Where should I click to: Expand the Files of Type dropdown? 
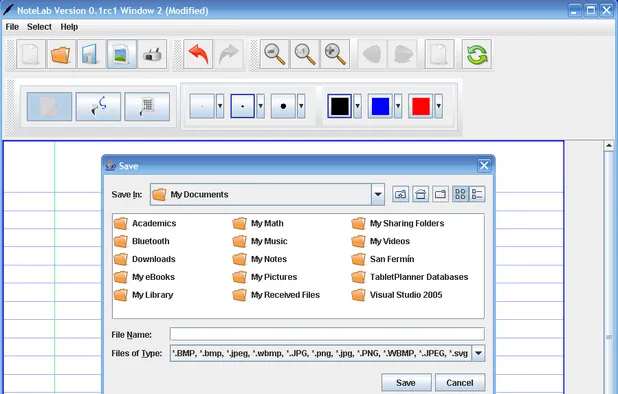tap(478, 353)
